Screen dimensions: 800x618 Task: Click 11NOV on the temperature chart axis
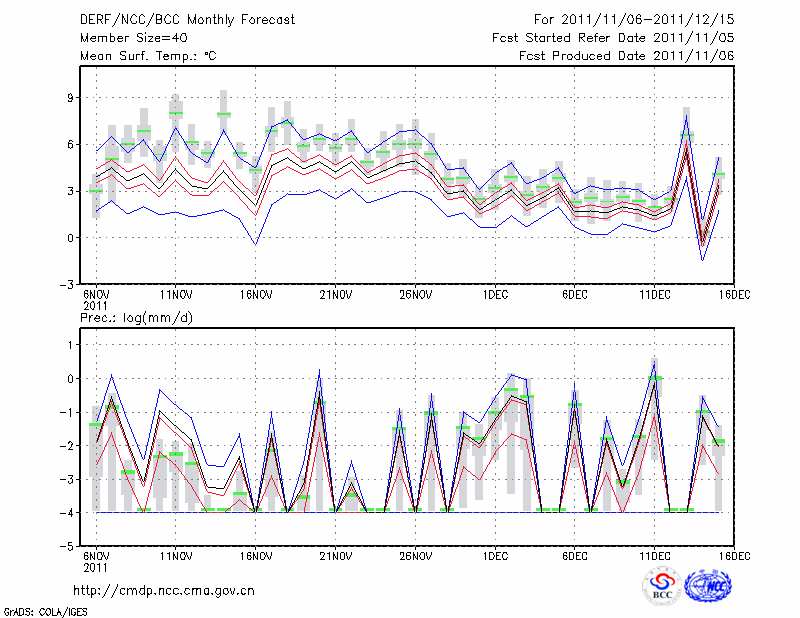176,296
